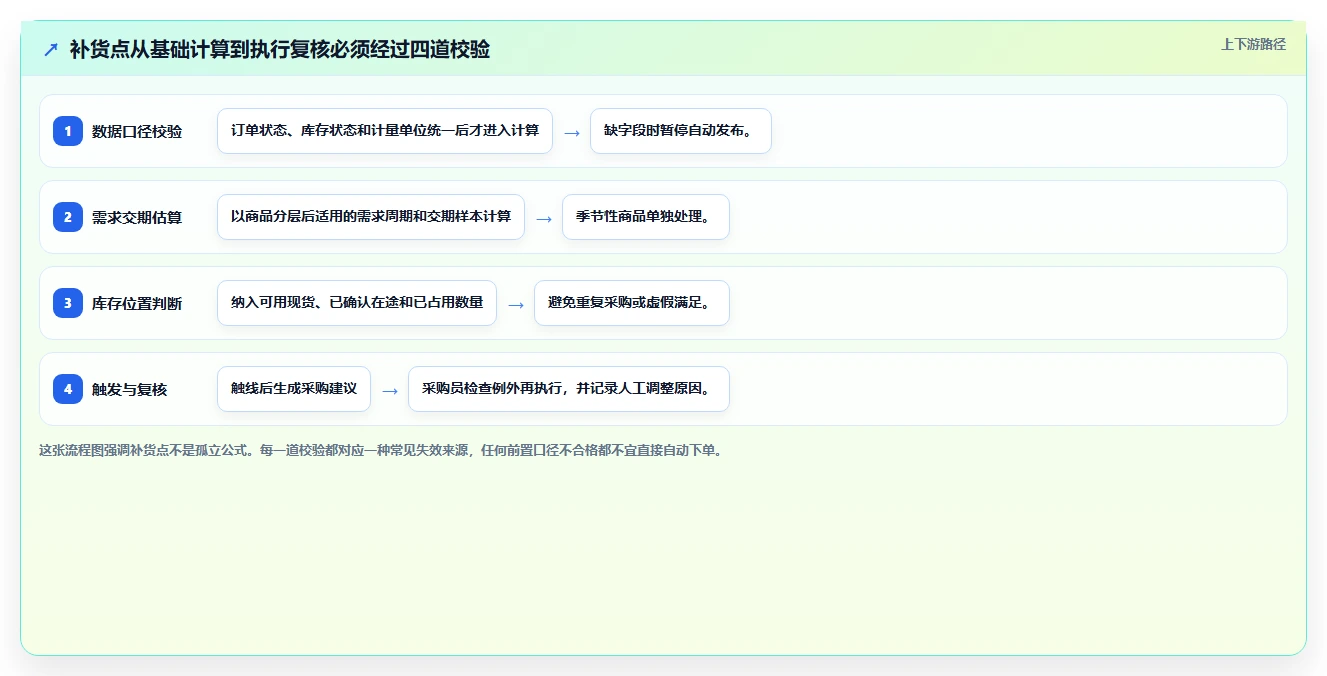Click the box 采购员检查例外再执行，并记录人工调整原因。
The image size is (1327, 676).
[x=569, y=389]
